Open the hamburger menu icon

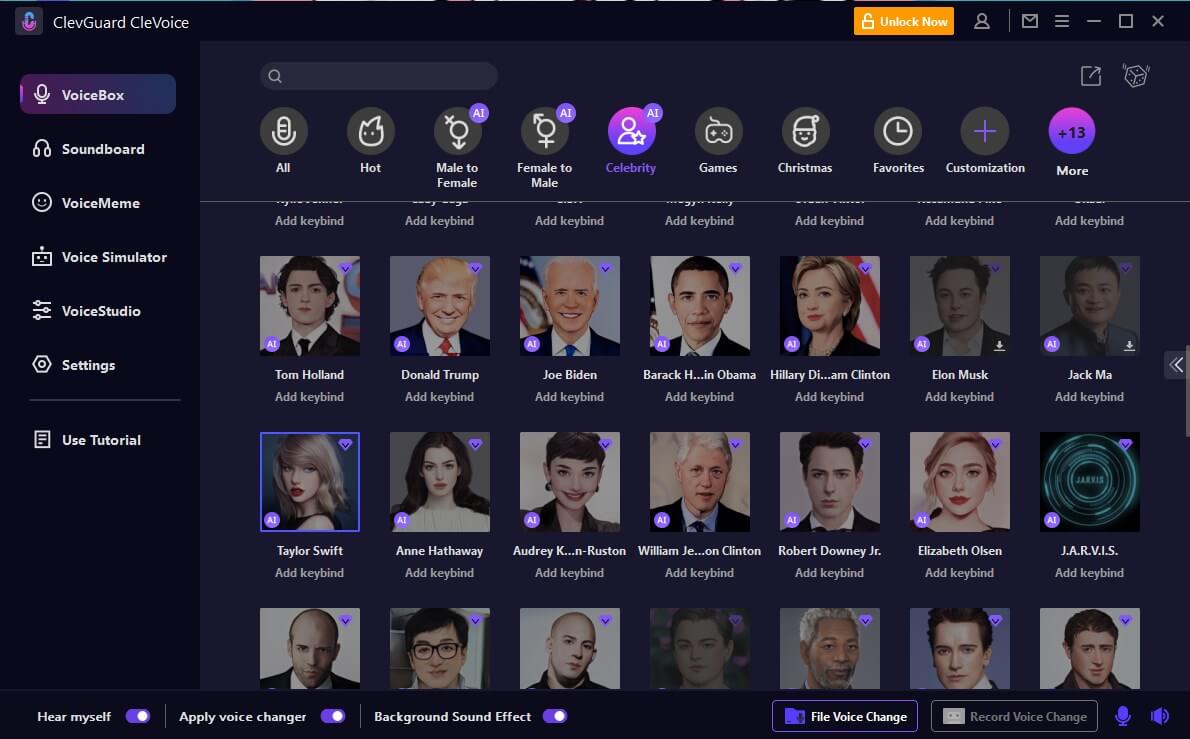coord(1062,21)
